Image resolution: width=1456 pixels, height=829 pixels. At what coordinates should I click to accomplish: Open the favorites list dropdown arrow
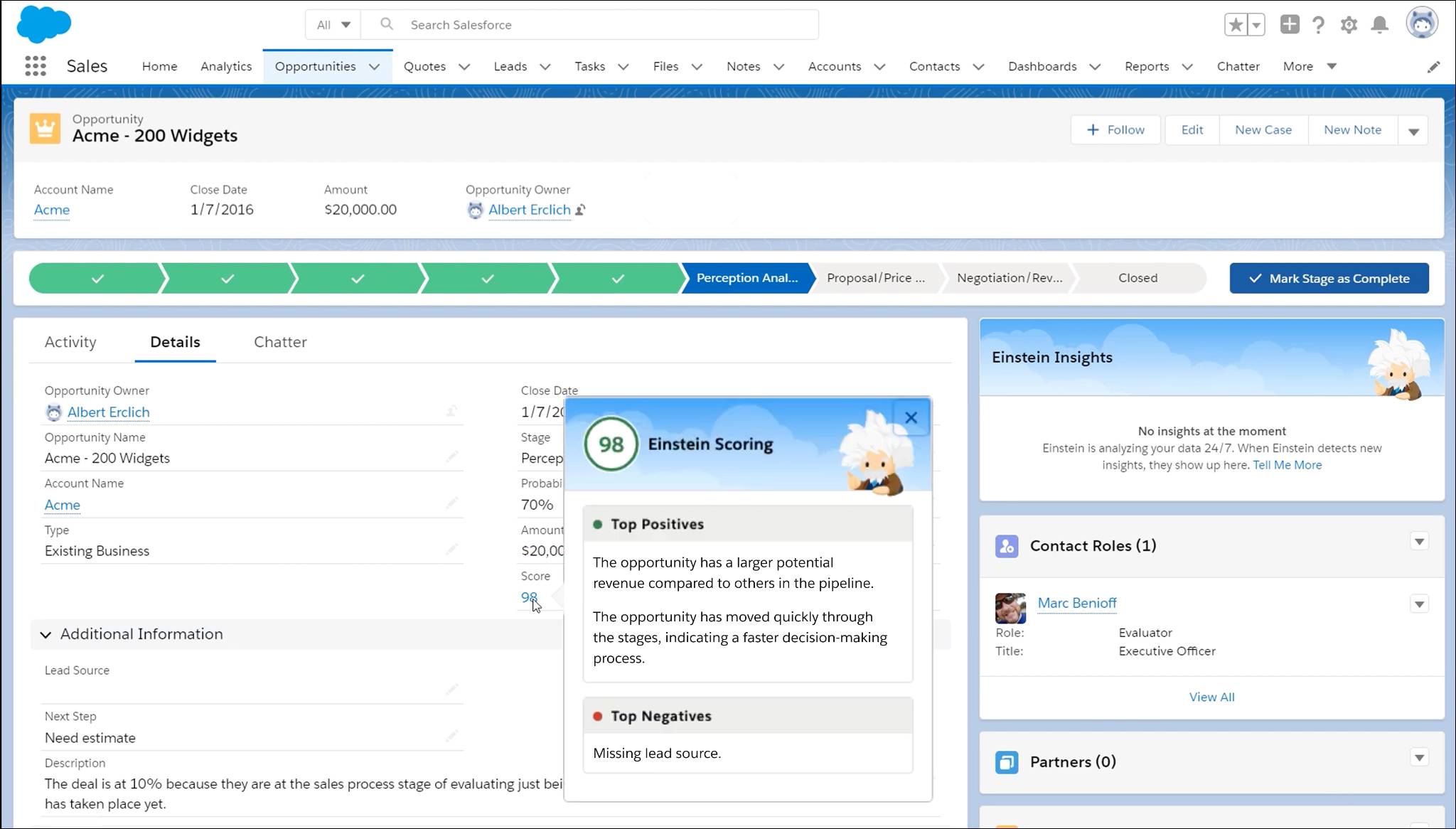click(x=1256, y=25)
